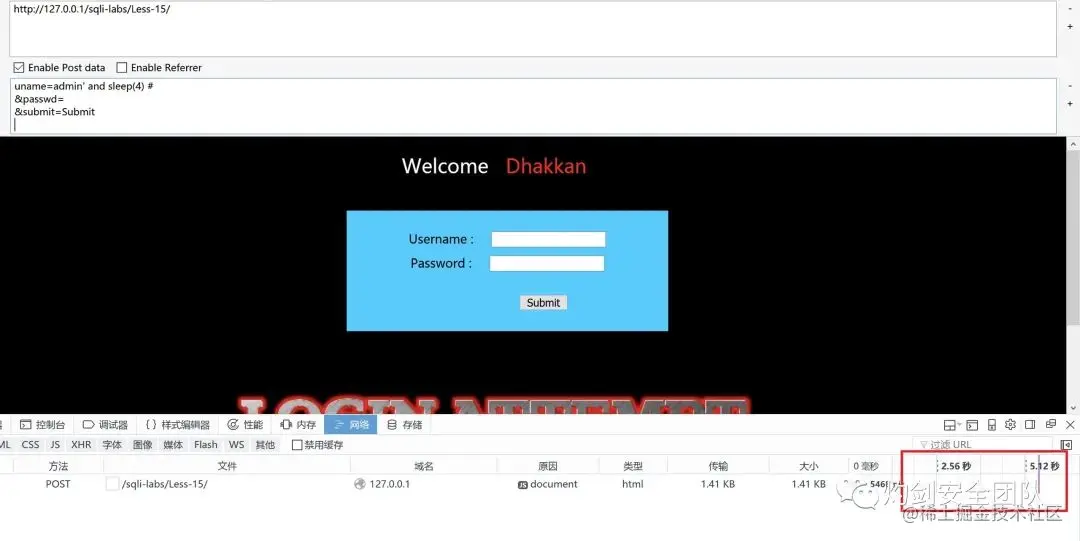Screen dimensions: 1080x541
Task: Filter requests by JS
Action: point(55,445)
